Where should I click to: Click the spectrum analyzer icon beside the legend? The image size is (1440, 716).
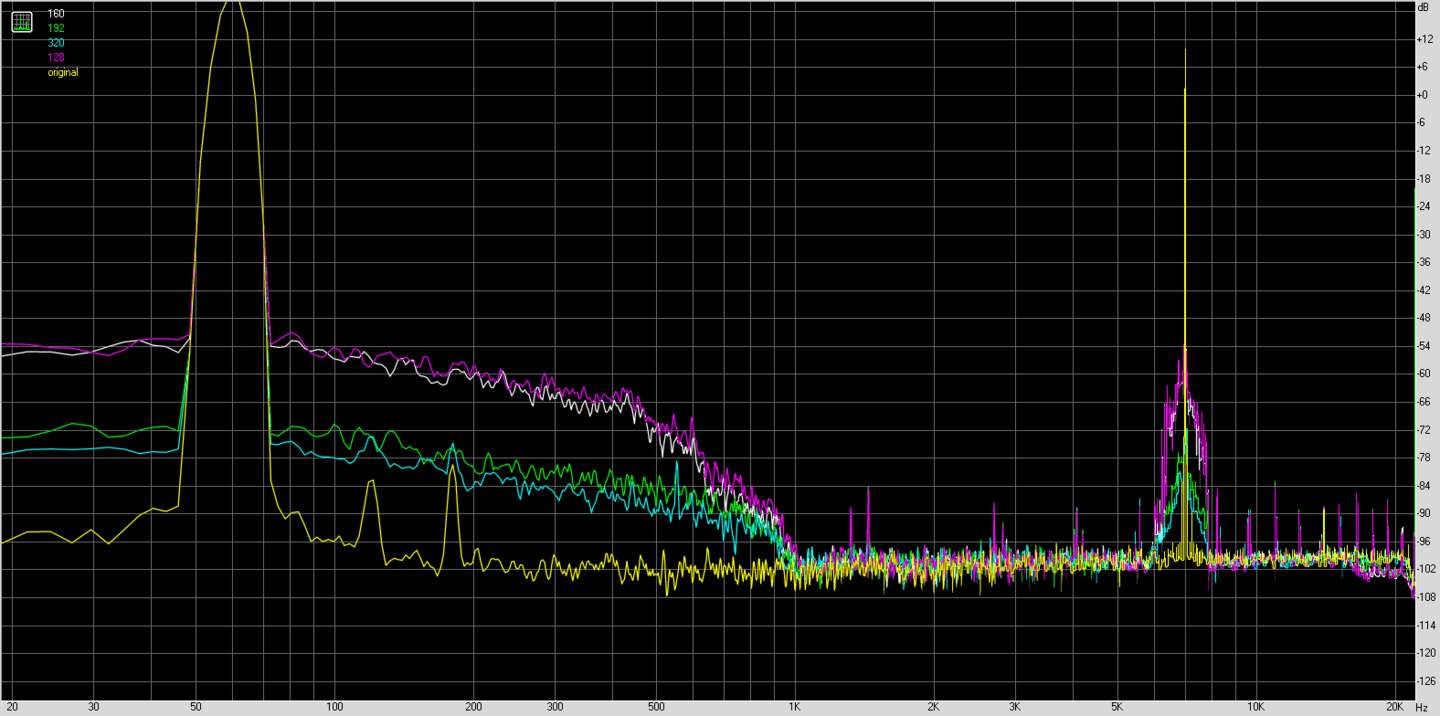coord(21,21)
